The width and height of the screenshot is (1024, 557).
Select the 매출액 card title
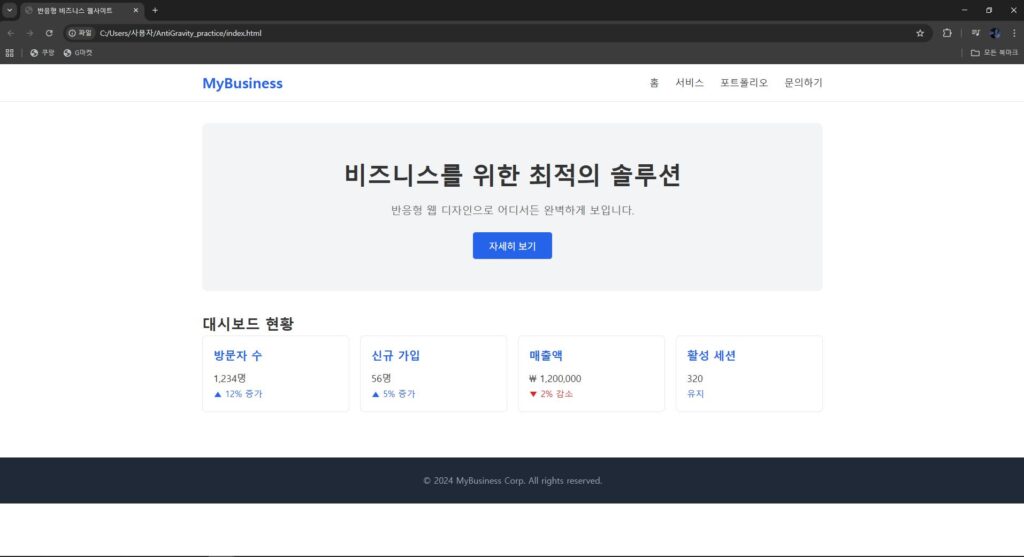546,356
